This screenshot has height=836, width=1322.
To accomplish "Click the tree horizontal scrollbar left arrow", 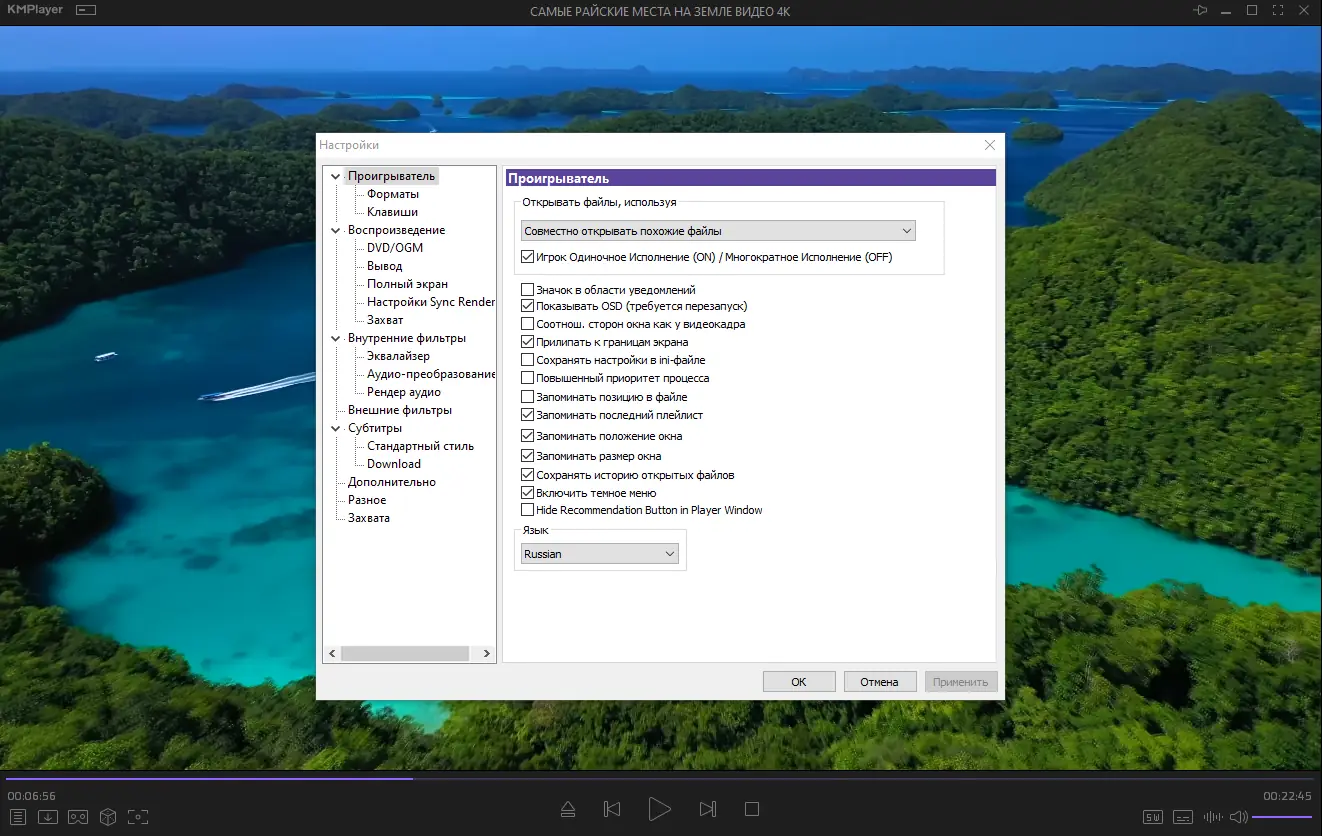I will pyautogui.click(x=331, y=653).
